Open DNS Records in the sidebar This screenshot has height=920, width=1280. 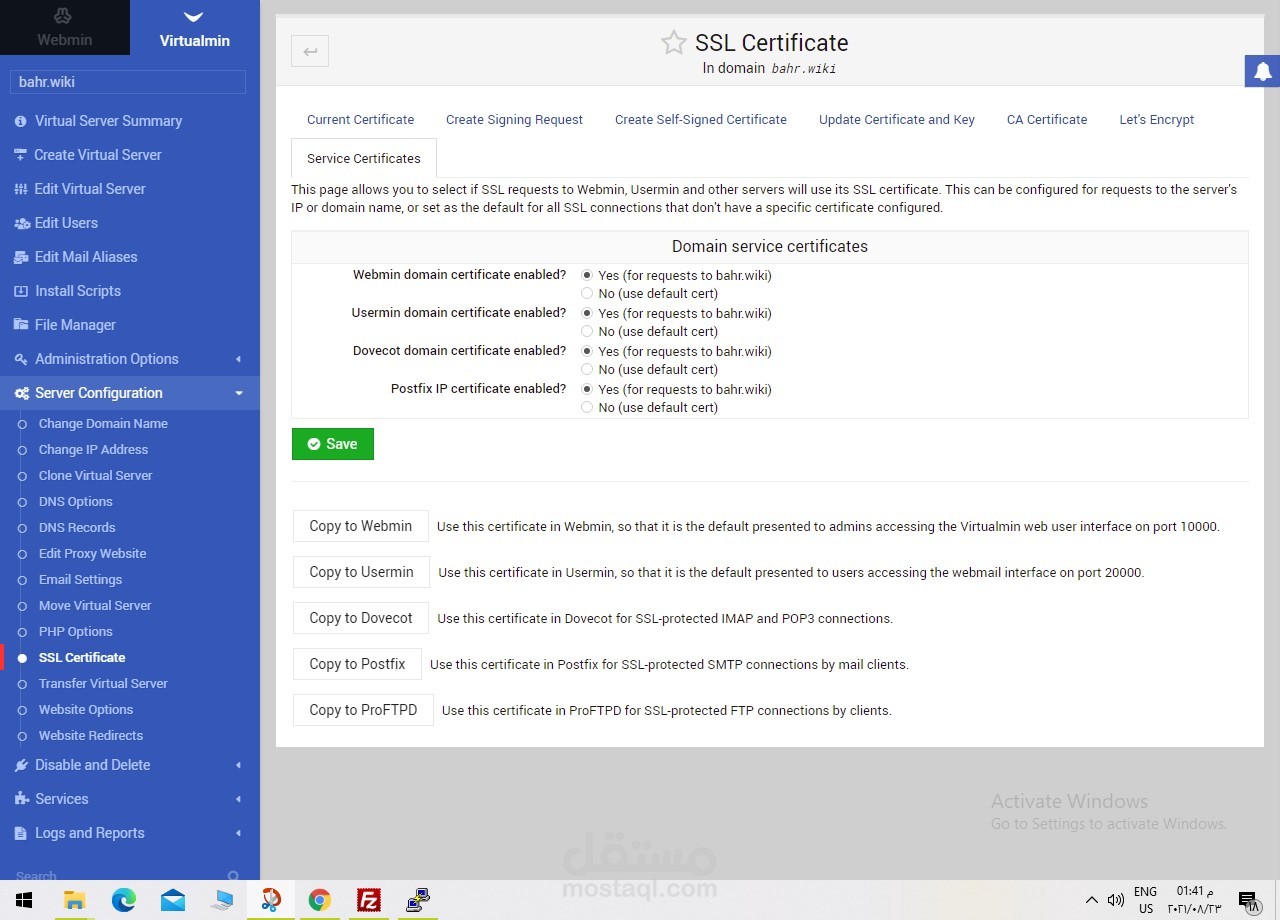pyautogui.click(x=77, y=527)
